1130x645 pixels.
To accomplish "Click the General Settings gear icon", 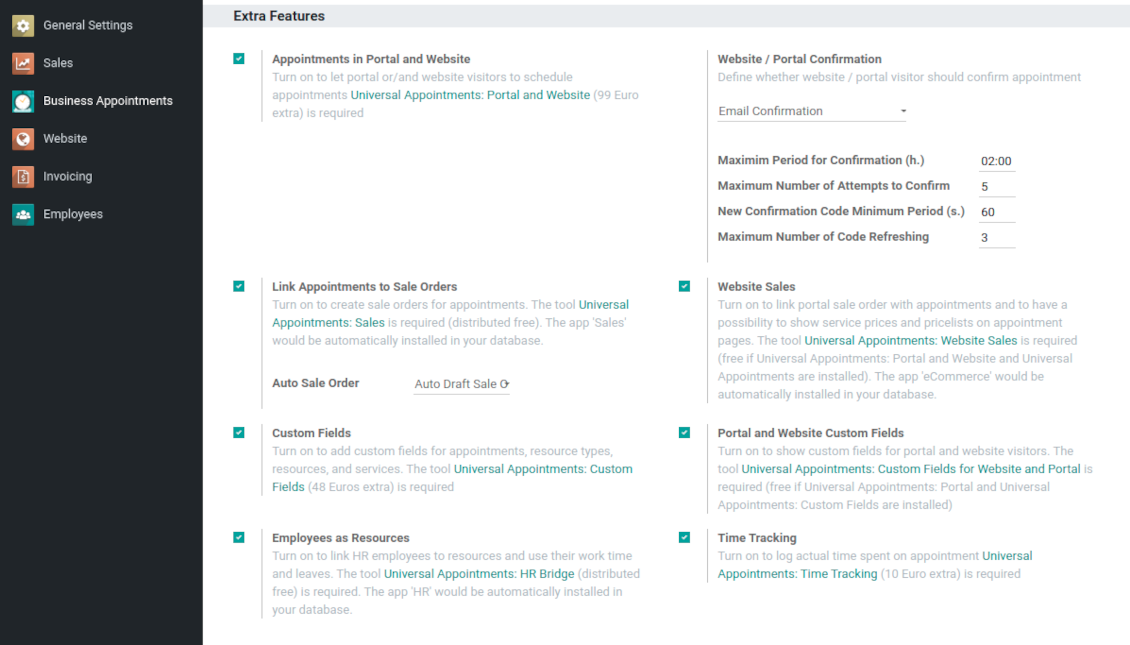I will pyautogui.click(x=23, y=25).
